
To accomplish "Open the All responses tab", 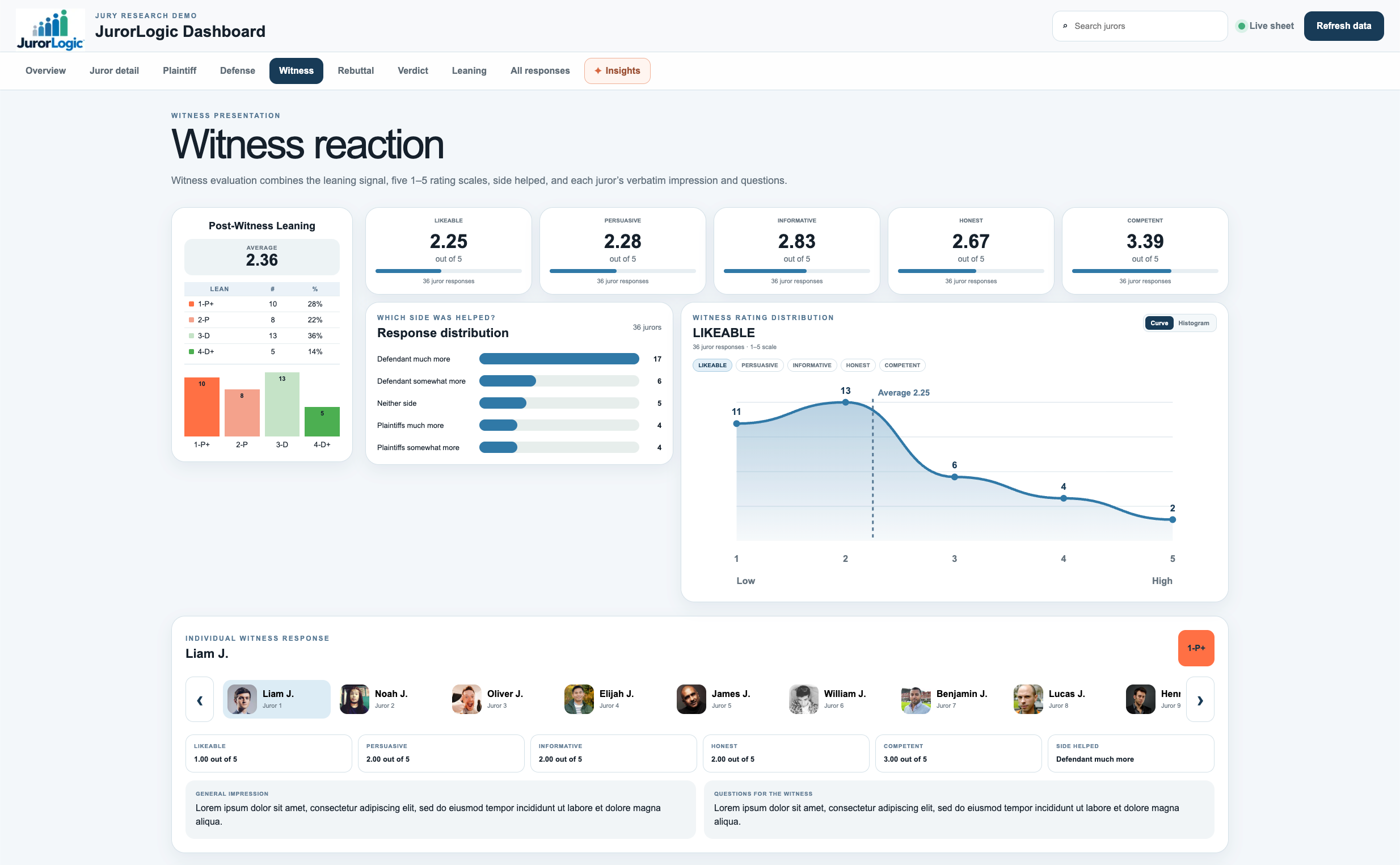I will [x=540, y=71].
